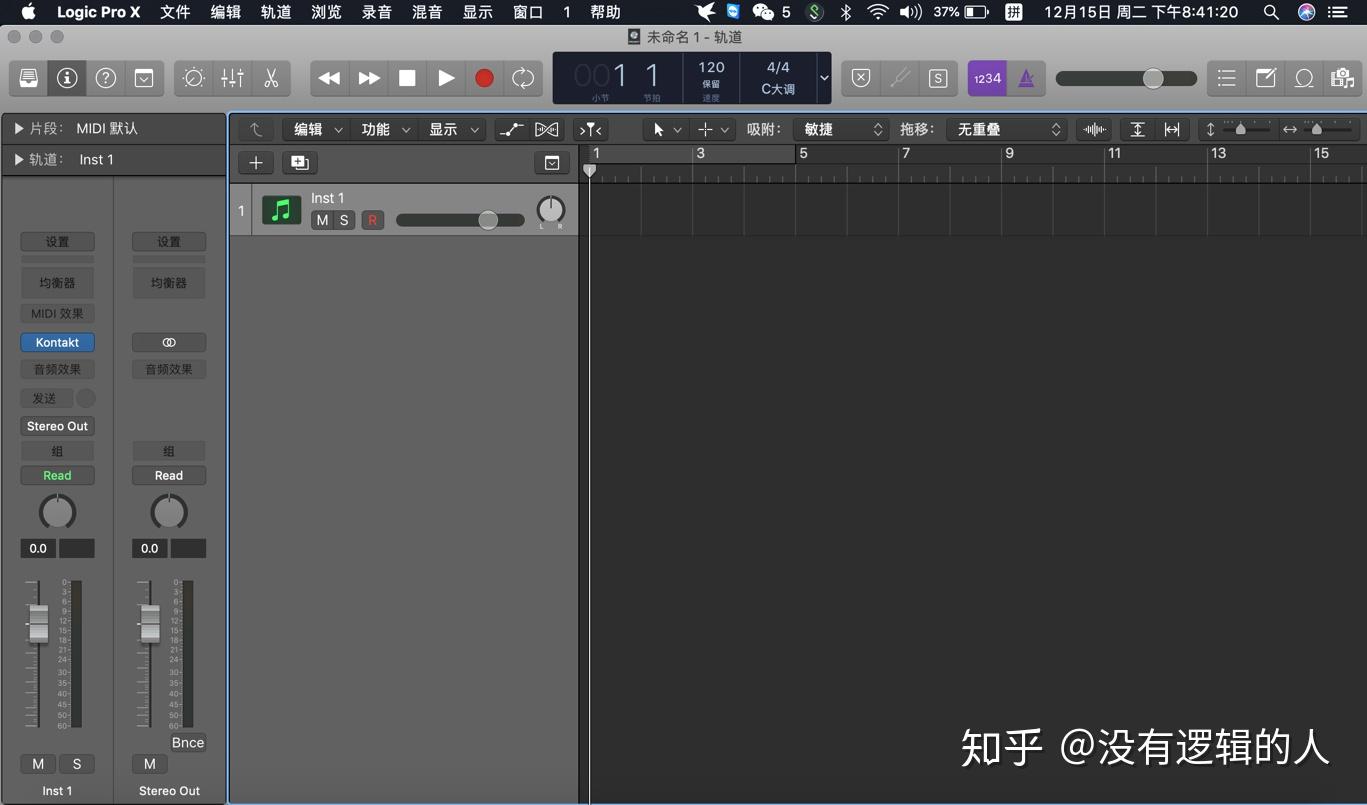Open List Editors icon

click(1227, 78)
